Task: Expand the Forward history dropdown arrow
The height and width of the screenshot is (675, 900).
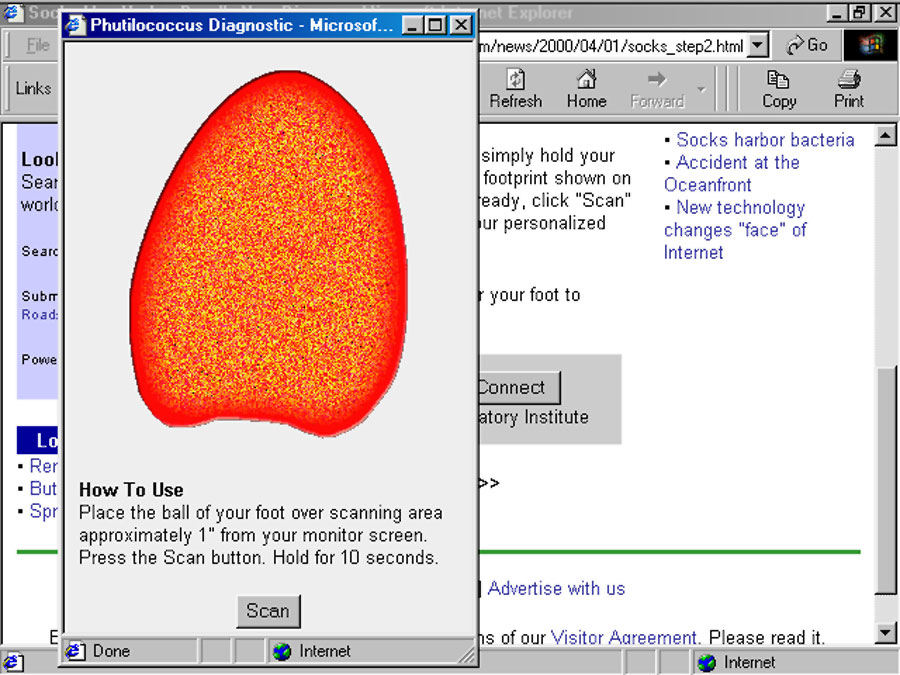Action: pyautogui.click(x=701, y=89)
